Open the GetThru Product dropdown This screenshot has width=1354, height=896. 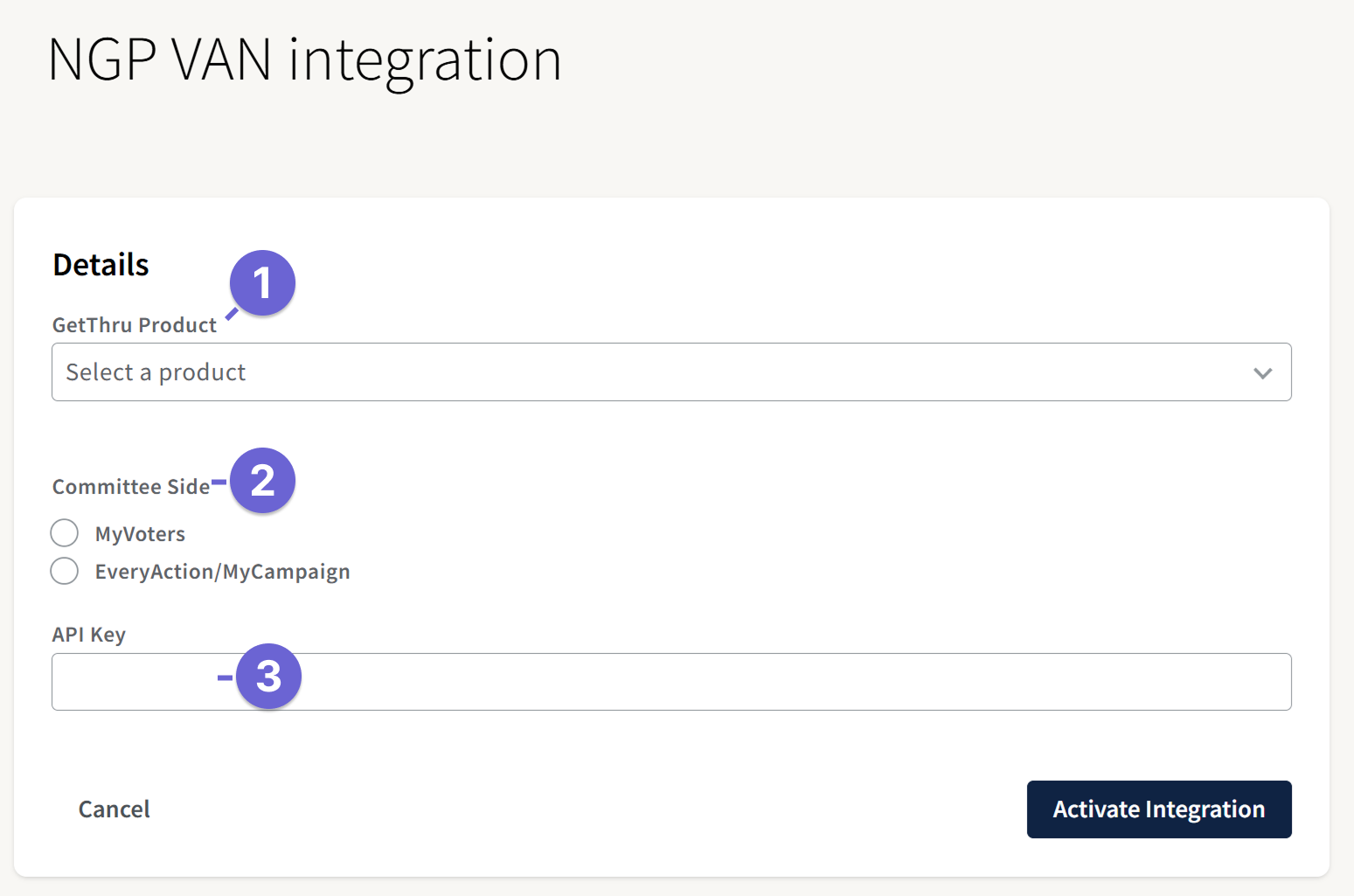[x=671, y=372]
